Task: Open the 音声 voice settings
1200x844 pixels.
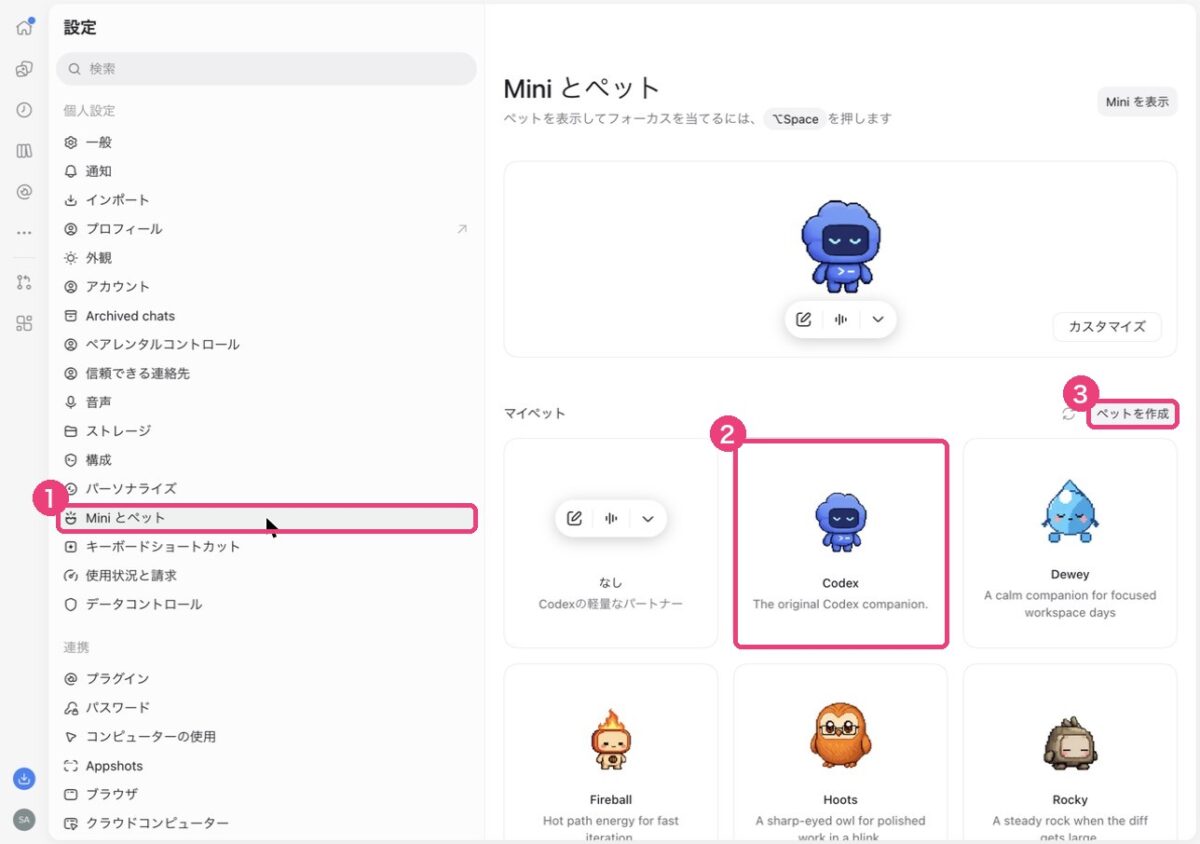Action: point(266,402)
